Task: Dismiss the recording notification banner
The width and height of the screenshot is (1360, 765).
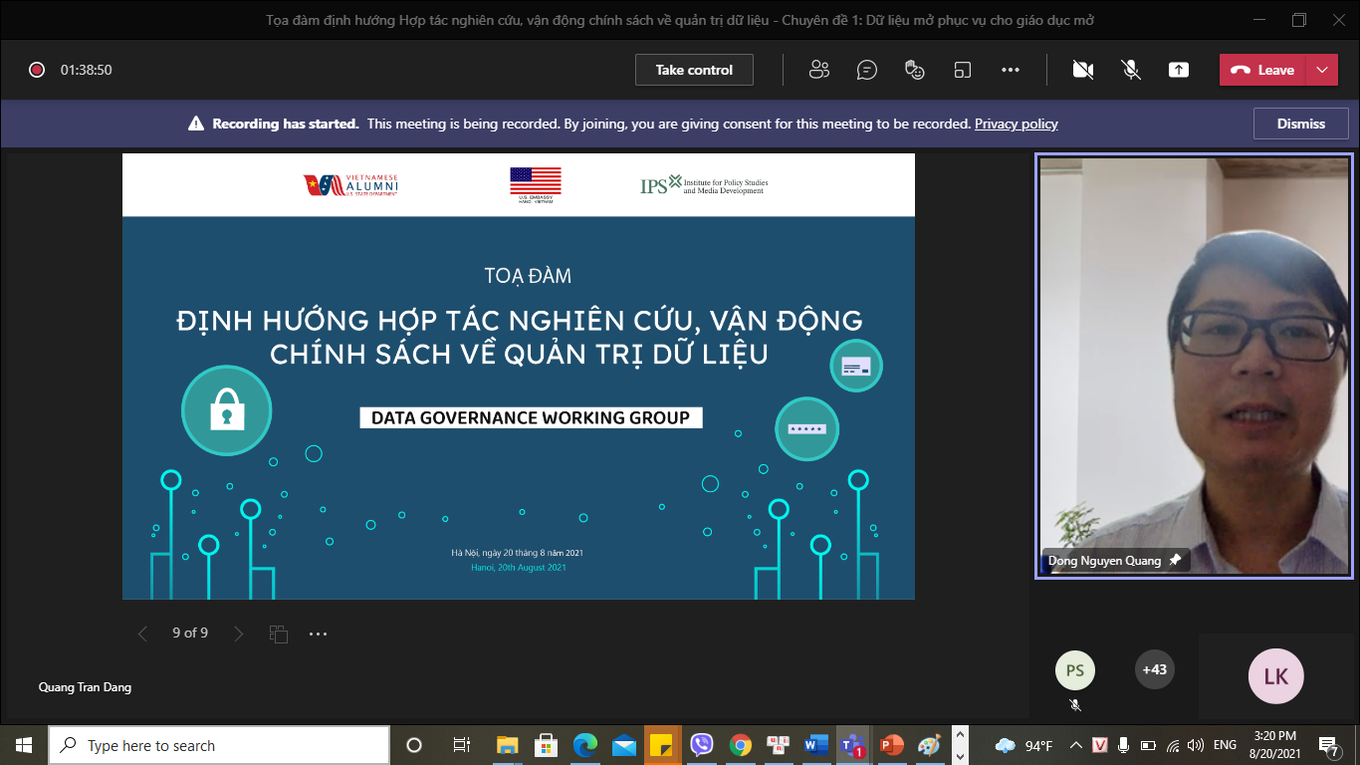Action: click(1300, 124)
